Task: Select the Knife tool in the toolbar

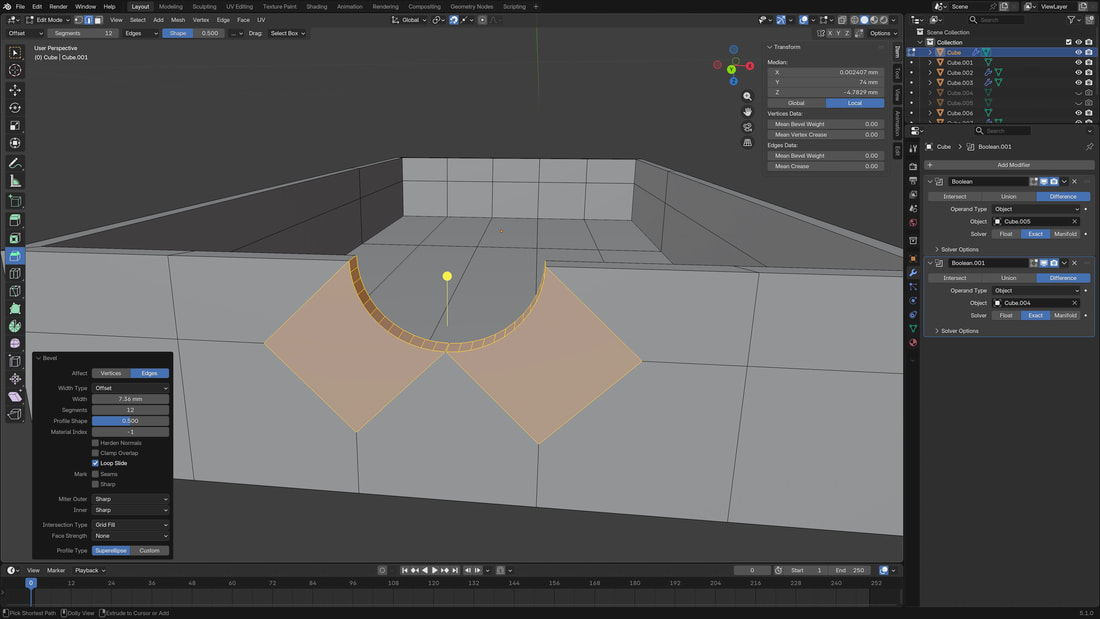Action: tap(15, 291)
